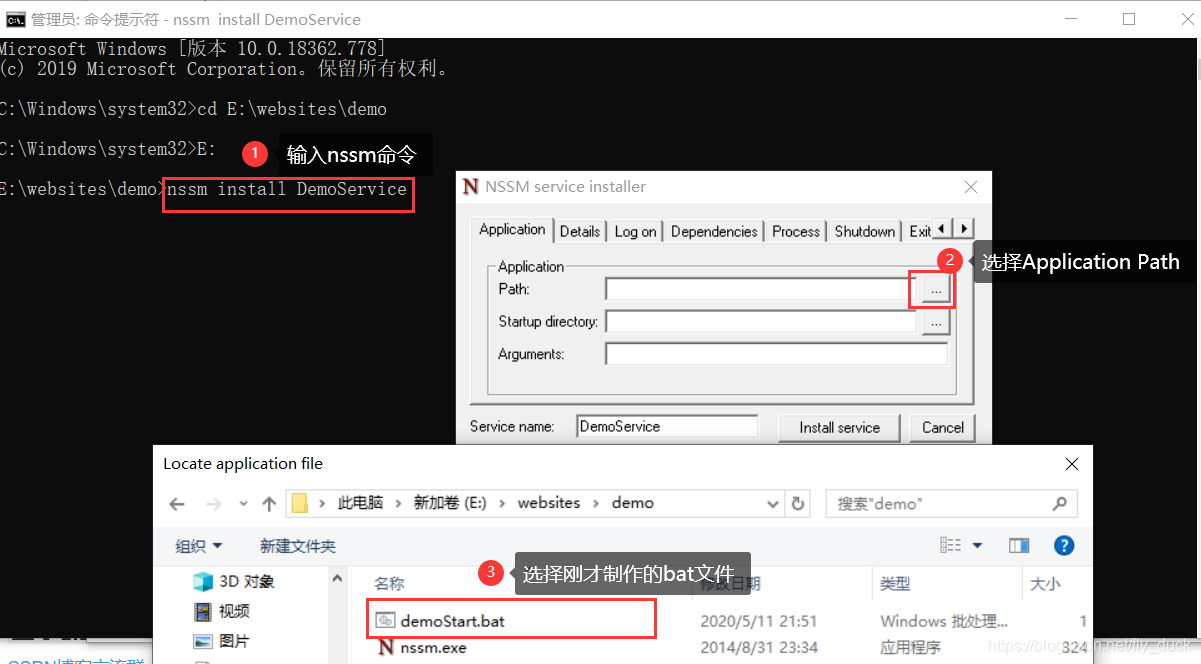
Task: Cancel the NSSM service installer
Action: 942,427
